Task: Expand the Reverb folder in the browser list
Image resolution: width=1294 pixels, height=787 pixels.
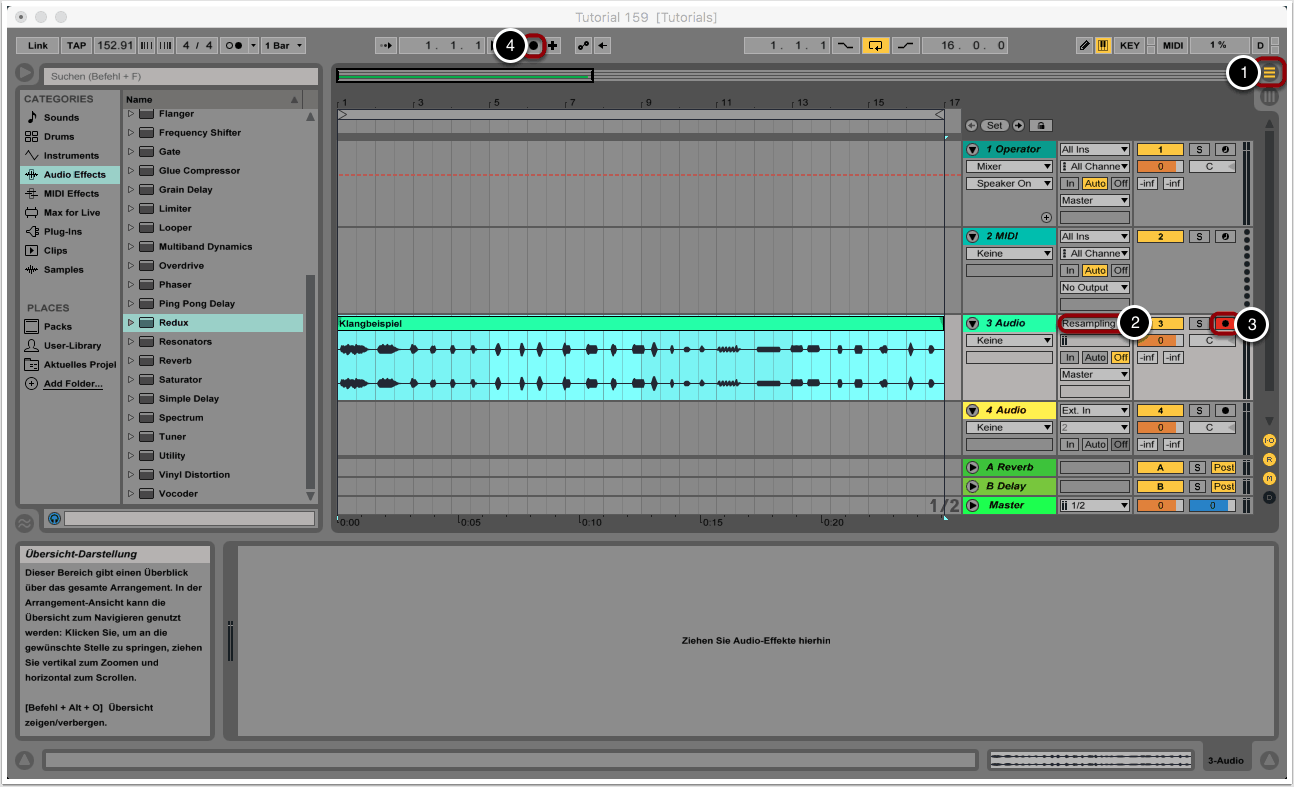Action: pyautogui.click(x=130, y=361)
